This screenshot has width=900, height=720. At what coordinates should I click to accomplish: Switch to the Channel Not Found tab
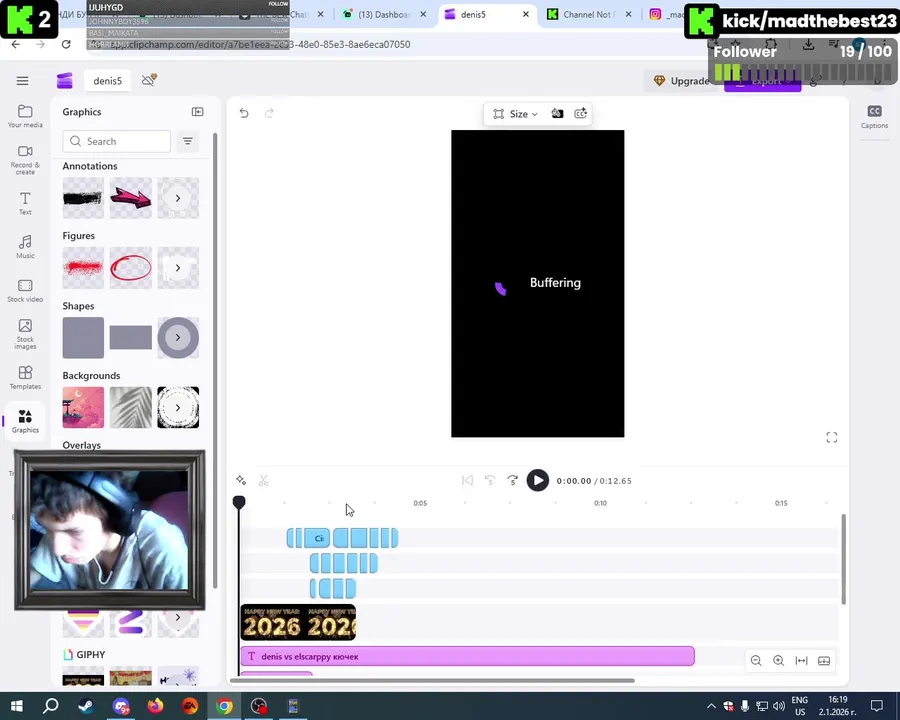(x=589, y=14)
